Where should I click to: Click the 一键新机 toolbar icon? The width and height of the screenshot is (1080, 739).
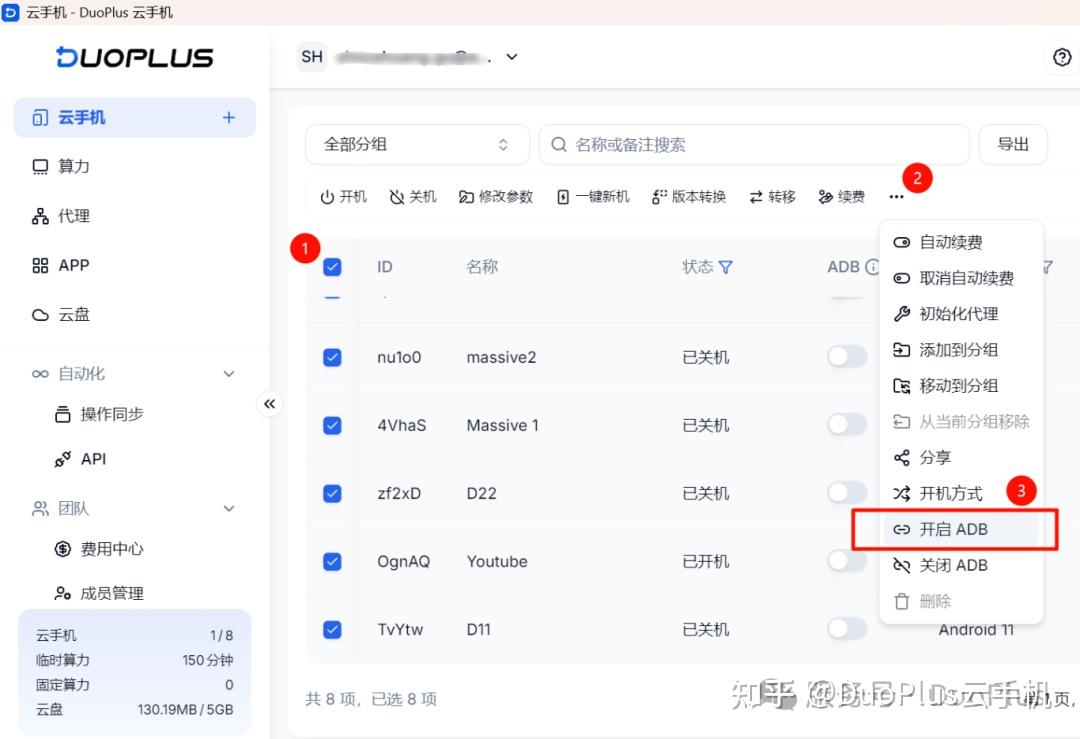click(x=595, y=196)
